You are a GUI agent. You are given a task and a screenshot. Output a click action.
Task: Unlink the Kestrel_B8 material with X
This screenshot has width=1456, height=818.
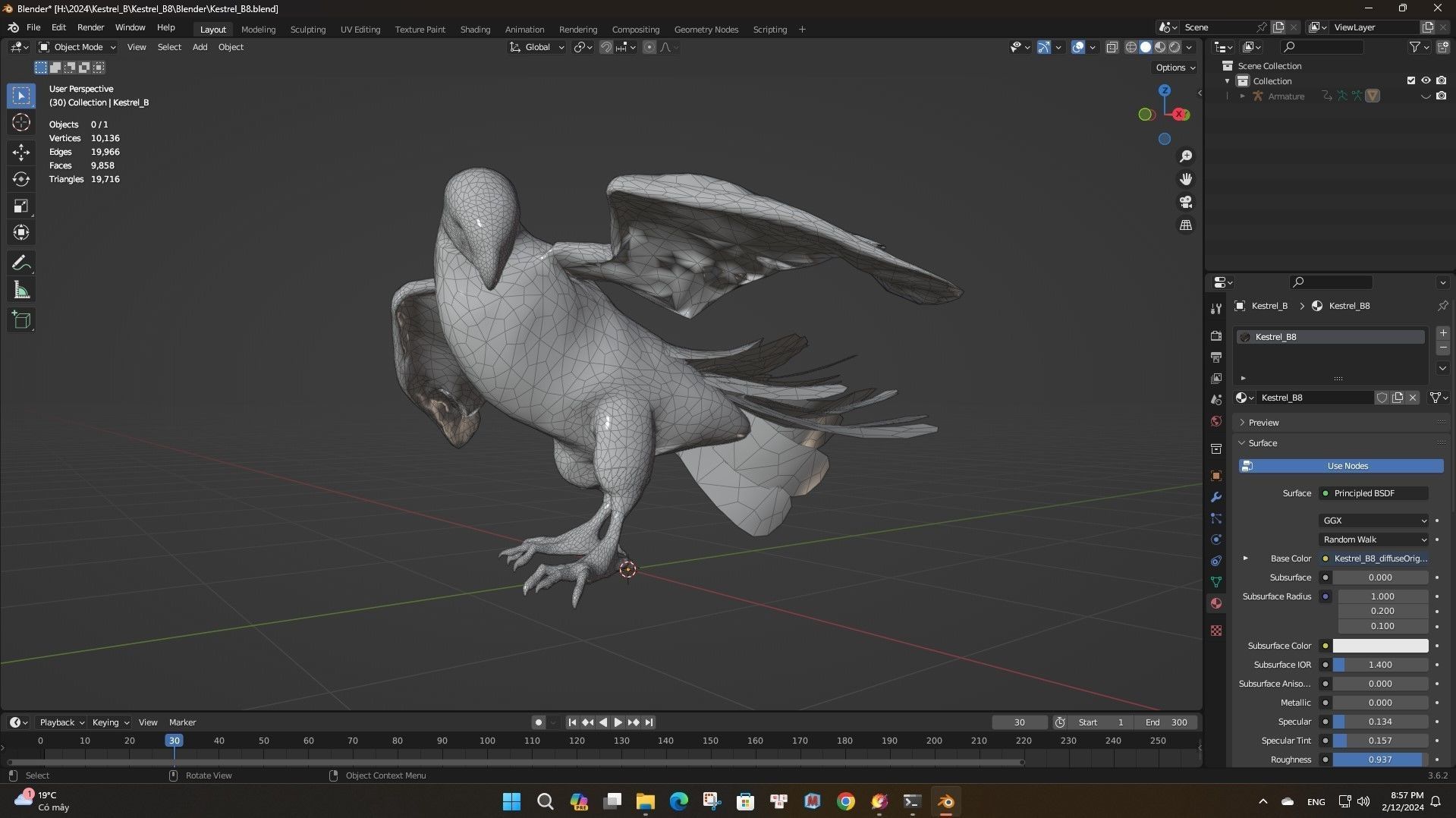[x=1413, y=398]
